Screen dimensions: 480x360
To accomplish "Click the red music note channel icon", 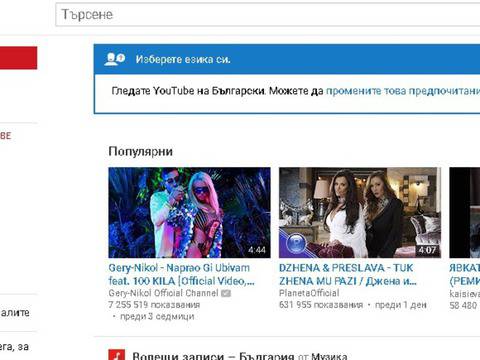I will pyautogui.click(x=117, y=355).
